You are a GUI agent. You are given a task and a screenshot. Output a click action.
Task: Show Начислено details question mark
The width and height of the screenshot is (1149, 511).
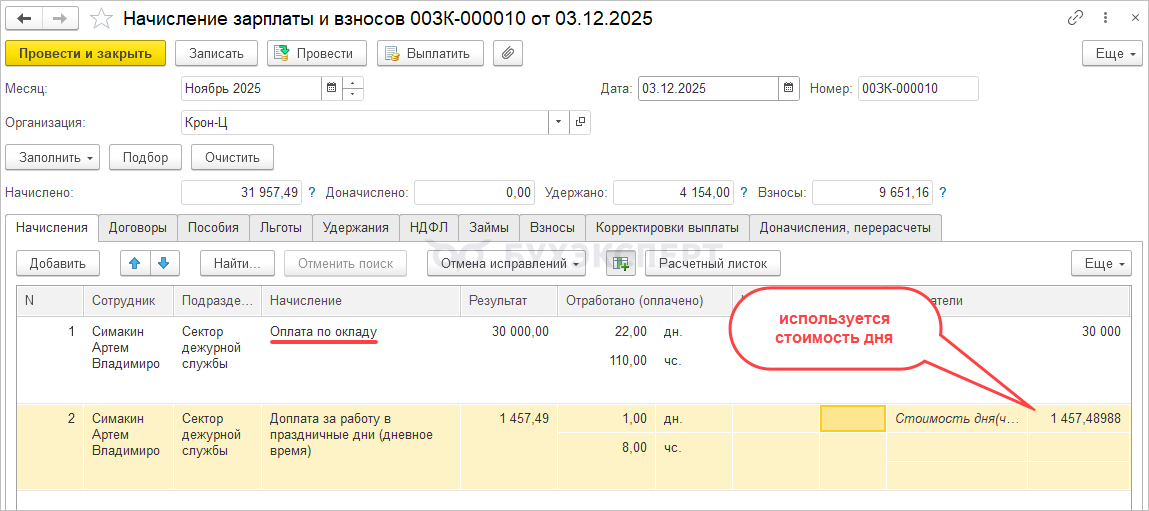[x=311, y=193]
